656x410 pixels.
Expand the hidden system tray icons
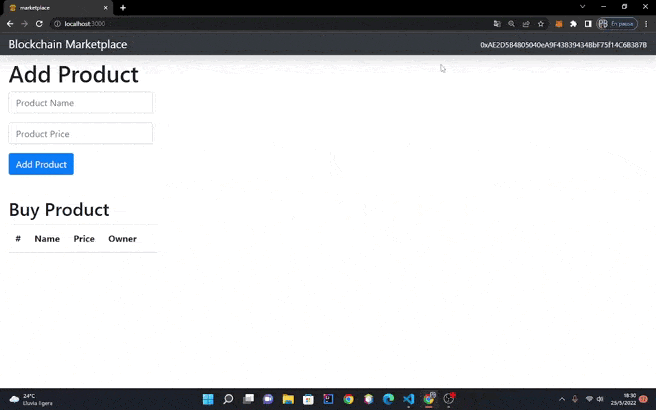tap(562, 399)
